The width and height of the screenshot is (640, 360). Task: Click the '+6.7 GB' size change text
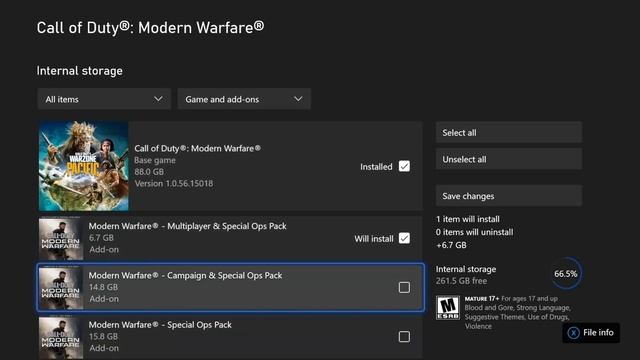click(x=451, y=245)
